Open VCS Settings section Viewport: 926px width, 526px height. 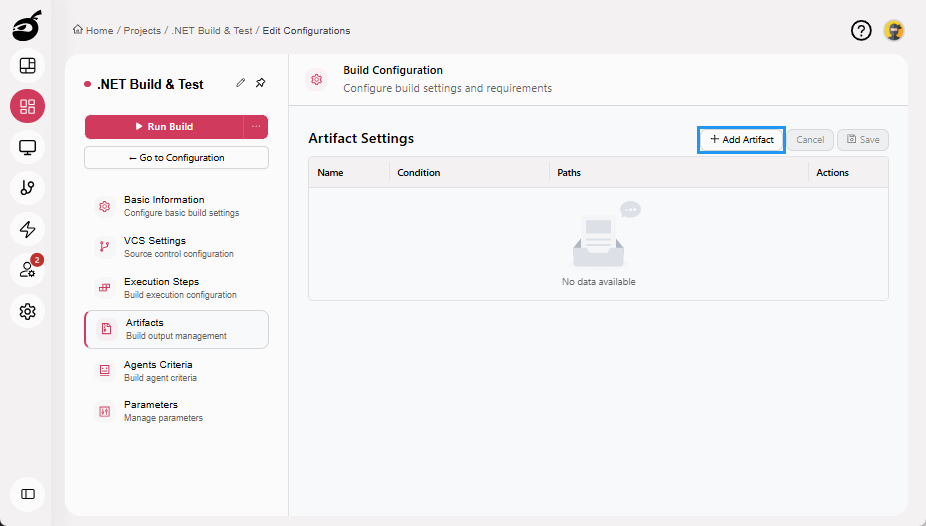point(177,247)
